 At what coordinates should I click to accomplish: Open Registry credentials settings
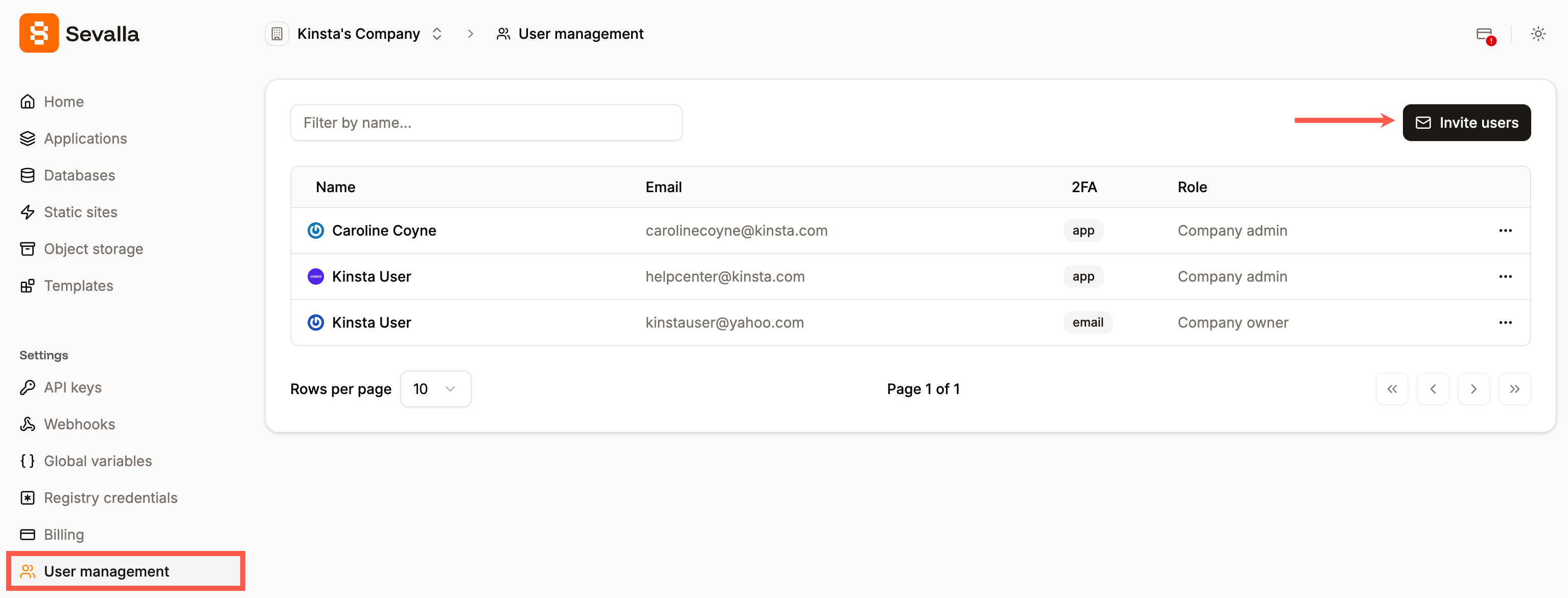(110, 497)
